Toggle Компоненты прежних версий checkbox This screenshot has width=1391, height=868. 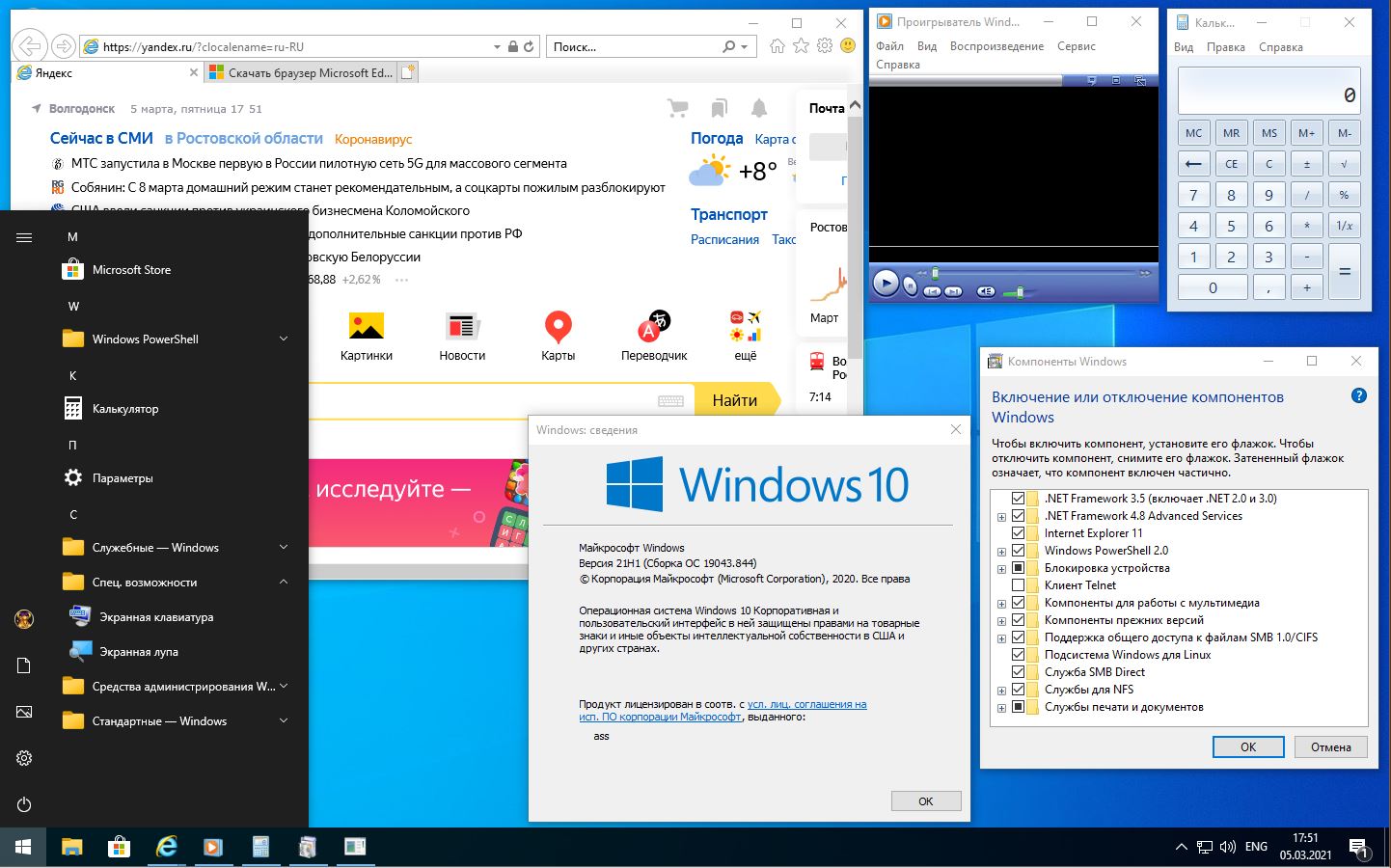(x=1018, y=620)
